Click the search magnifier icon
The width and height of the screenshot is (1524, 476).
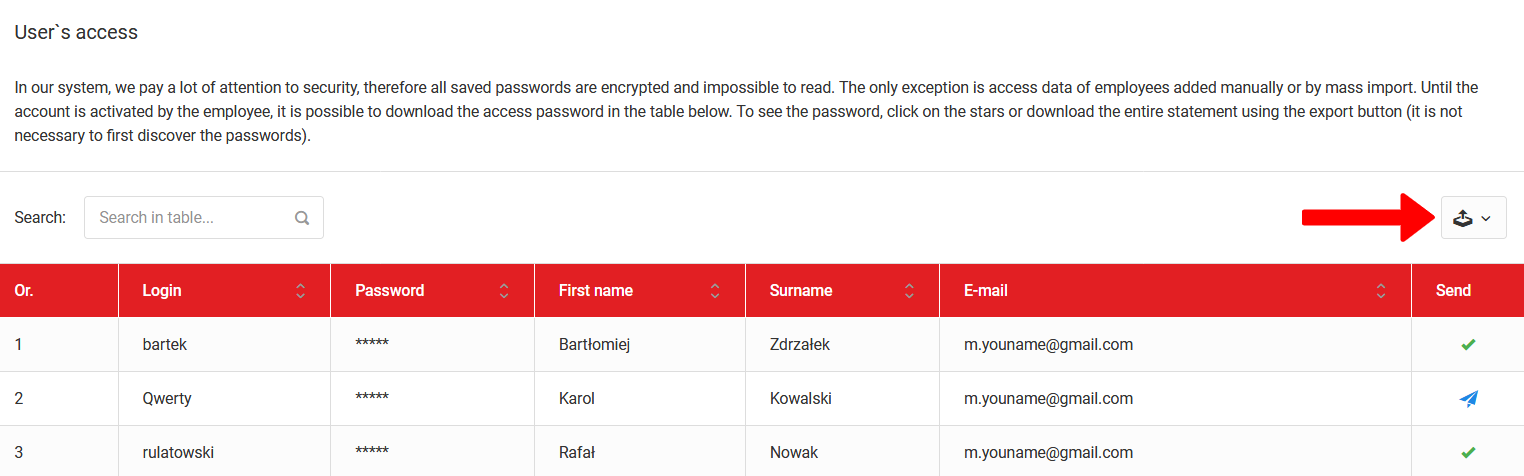[302, 218]
